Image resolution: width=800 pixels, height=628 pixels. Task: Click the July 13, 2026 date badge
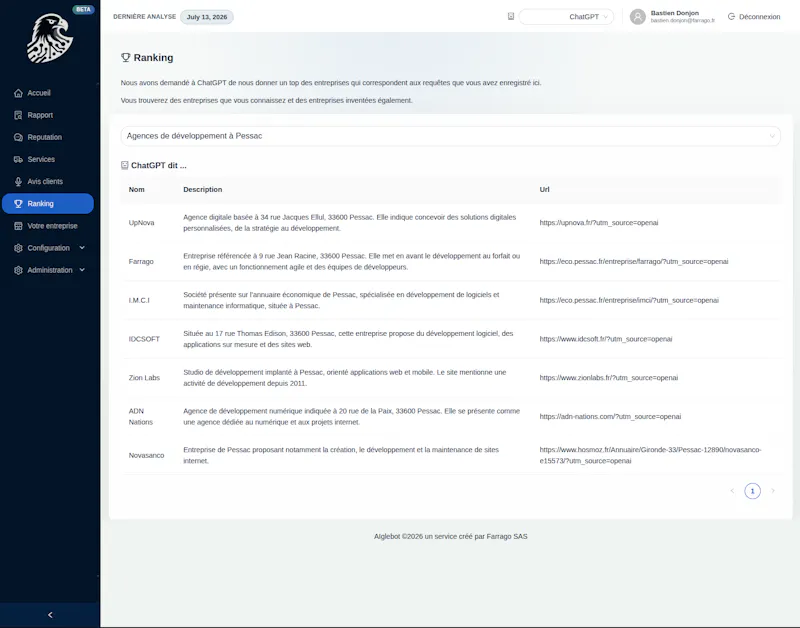(x=207, y=17)
